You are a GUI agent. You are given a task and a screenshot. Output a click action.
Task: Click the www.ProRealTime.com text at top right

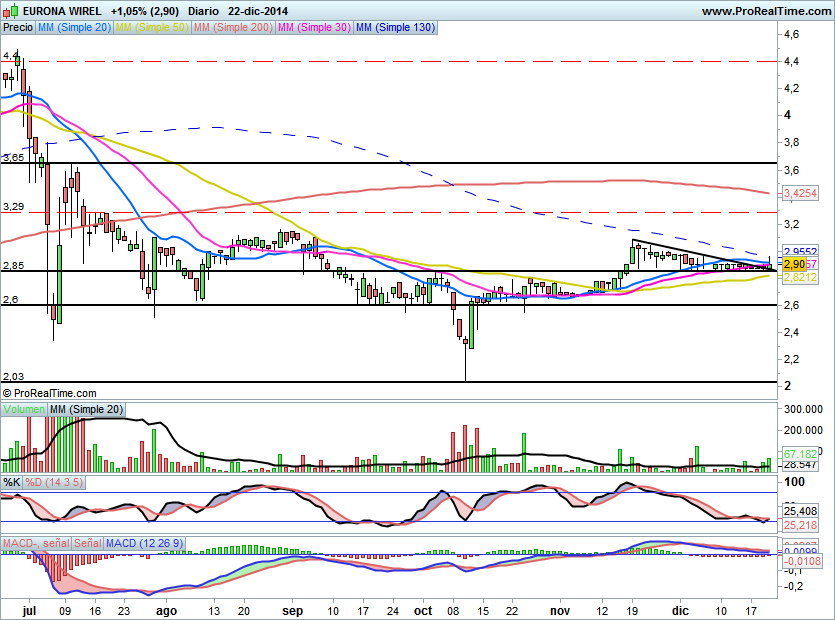766,11
